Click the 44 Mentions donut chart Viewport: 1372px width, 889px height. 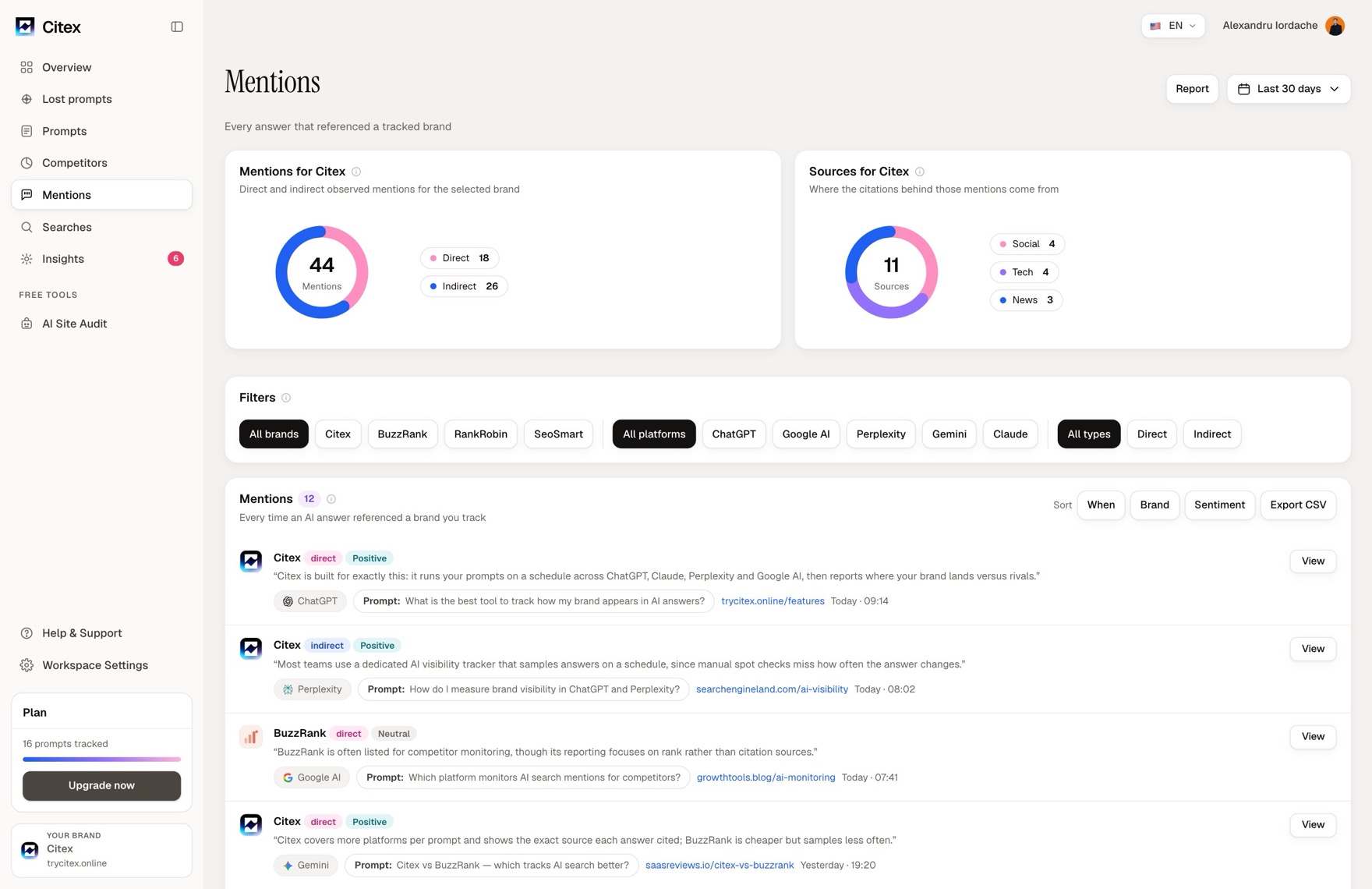[321, 272]
